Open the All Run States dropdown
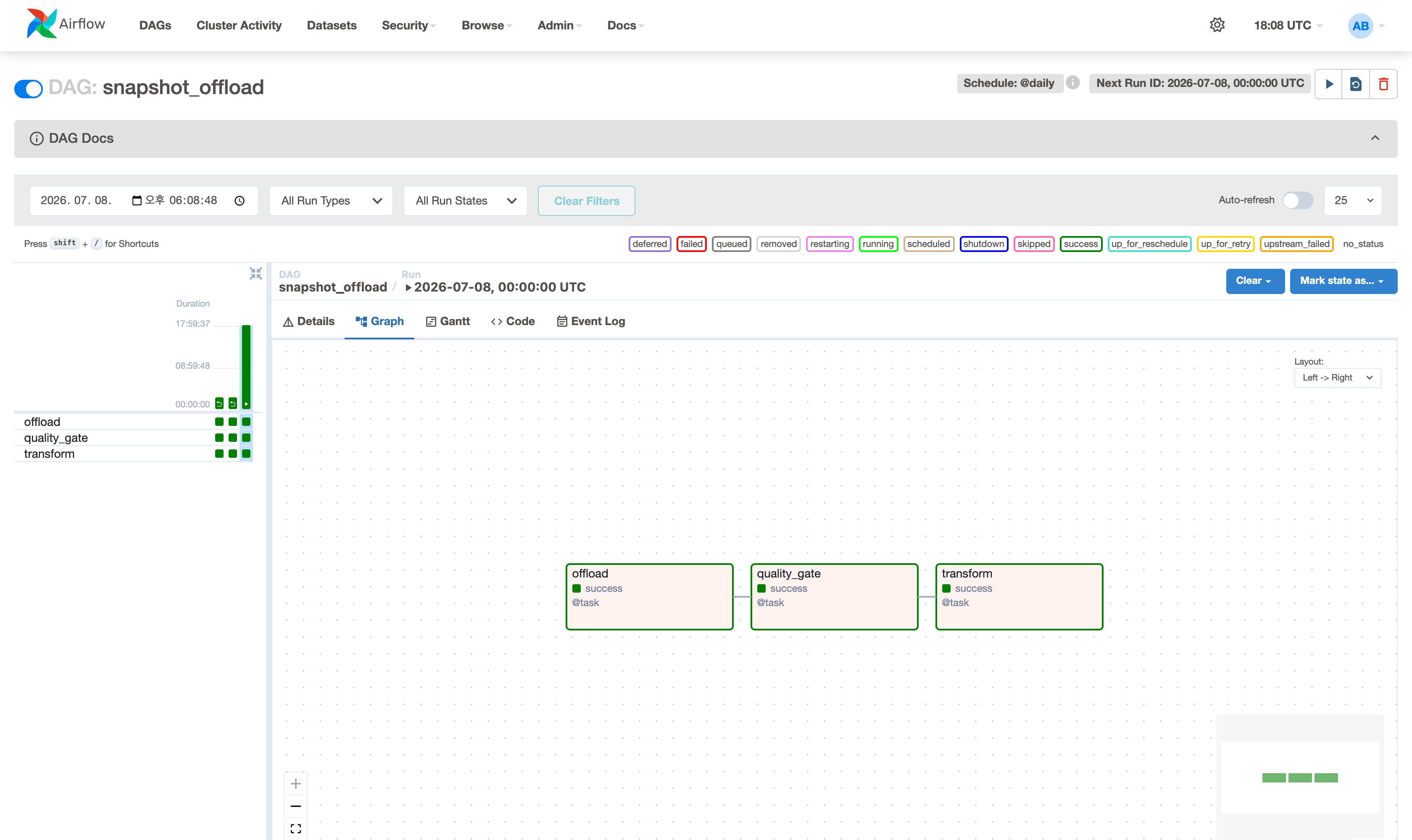The height and width of the screenshot is (840, 1412). 465,200
